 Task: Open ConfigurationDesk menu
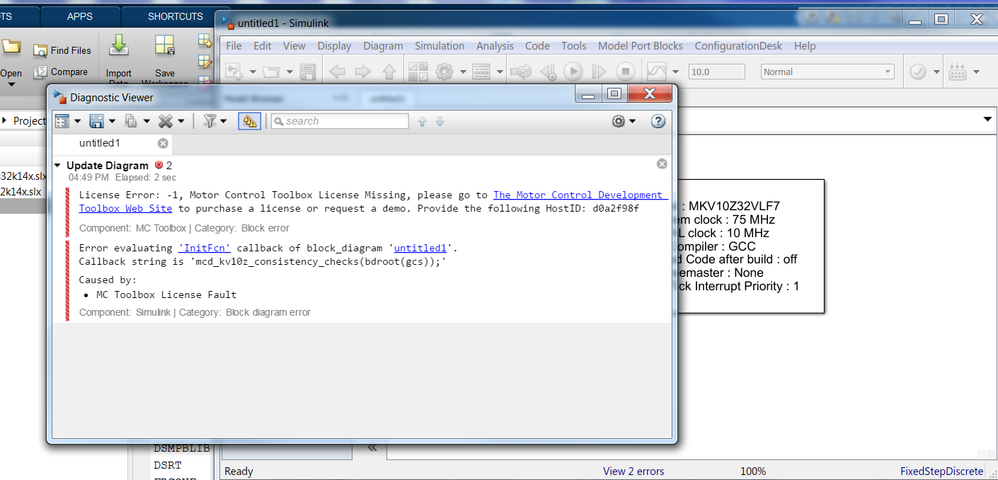(x=738, y=46)
